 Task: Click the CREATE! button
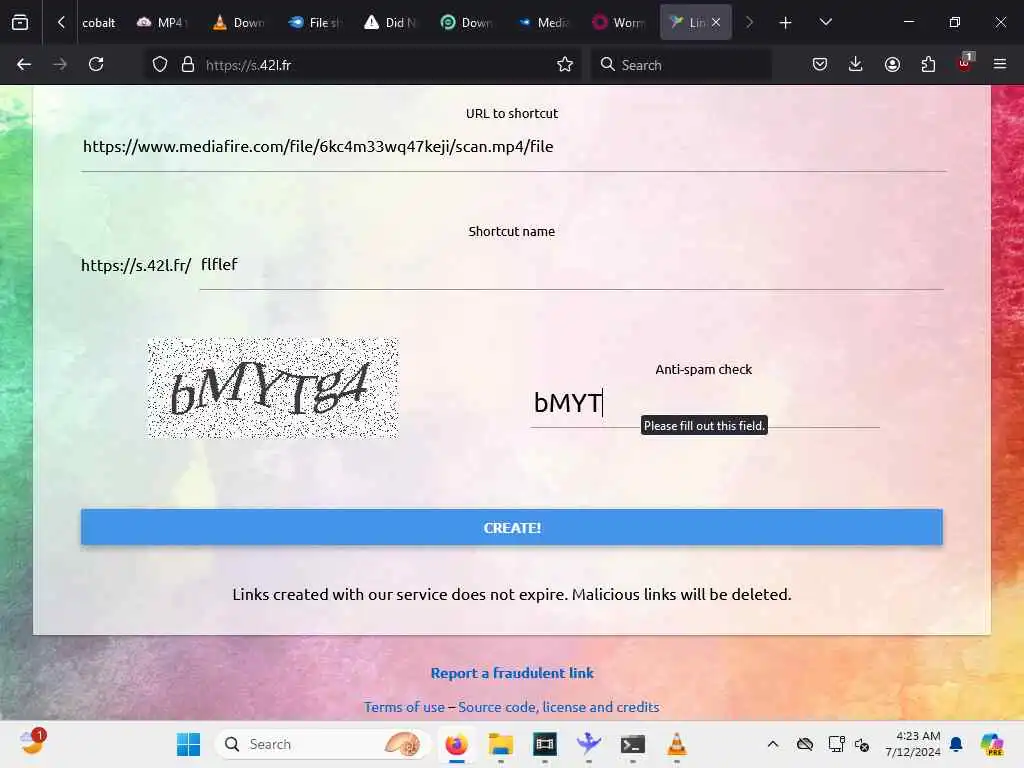[512, 527]
